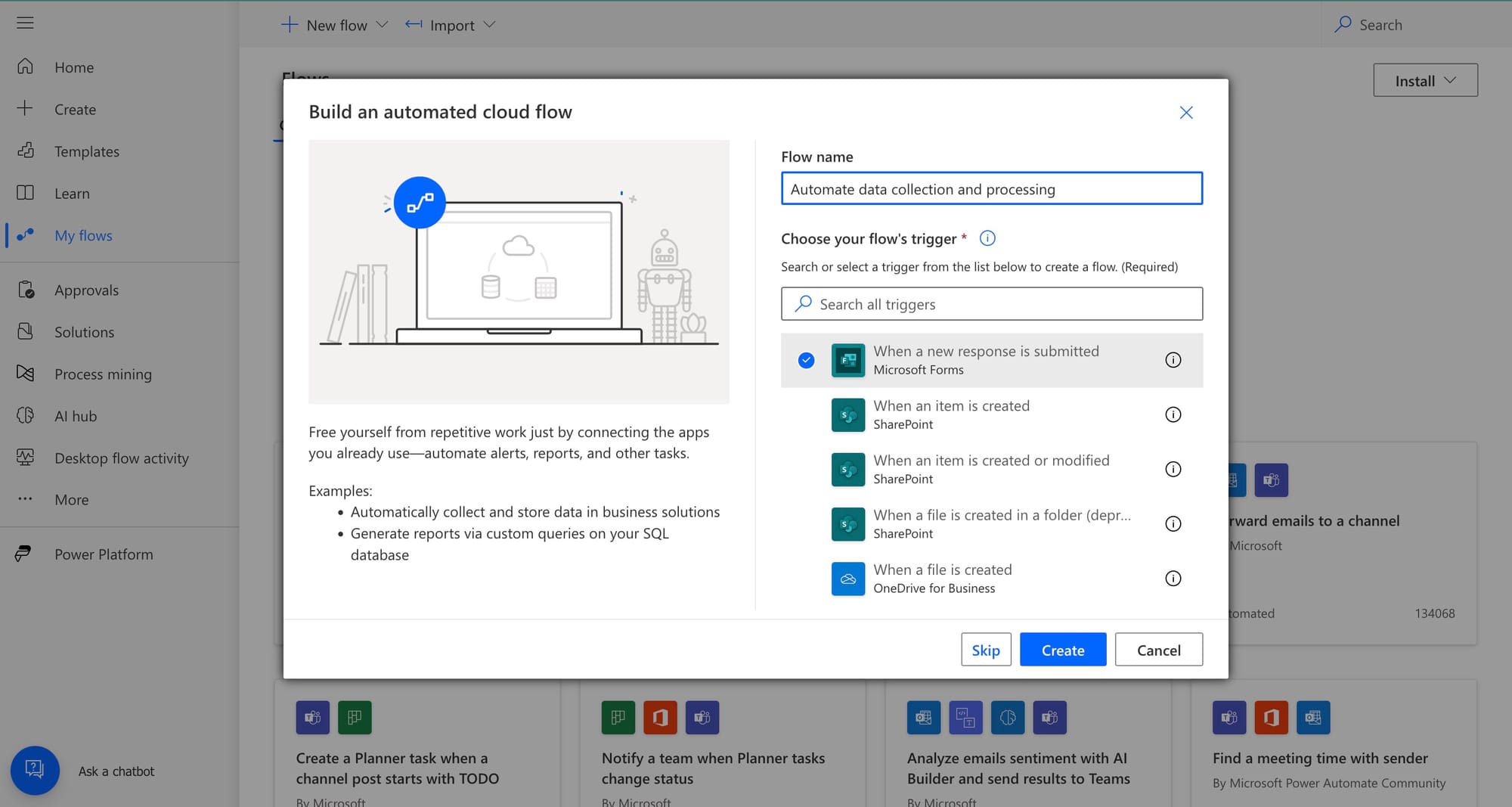1512x807 pixels.
Task: Click the Create button in dialog
Action: tap(1063, 650)
